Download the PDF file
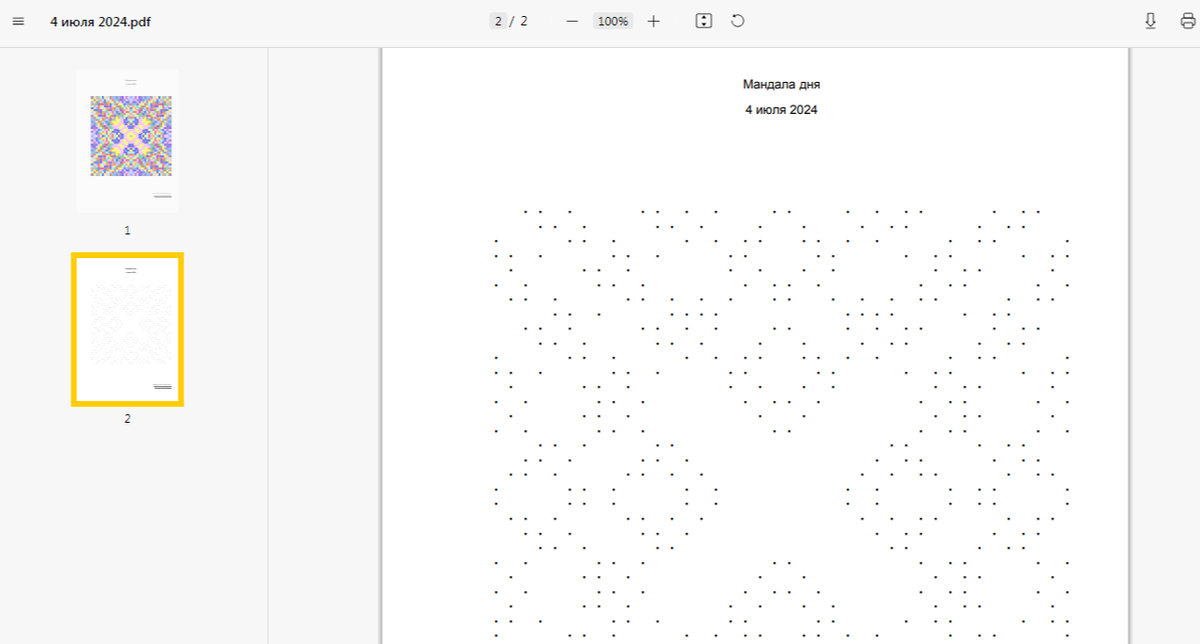The height and width of the screenshot is (644, 1200). 1150,21
